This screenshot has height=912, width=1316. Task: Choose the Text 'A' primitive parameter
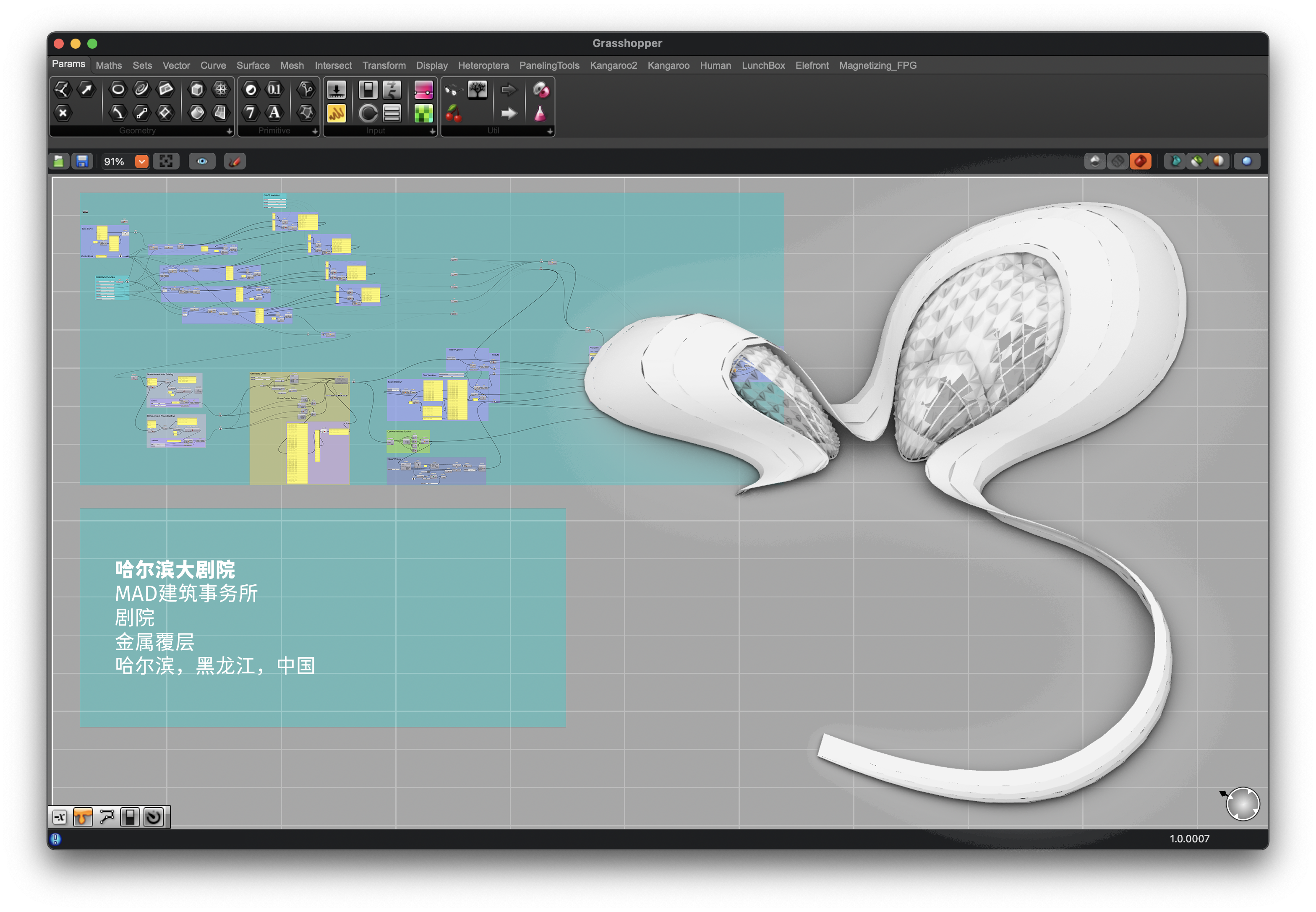[x=274, y=112]
